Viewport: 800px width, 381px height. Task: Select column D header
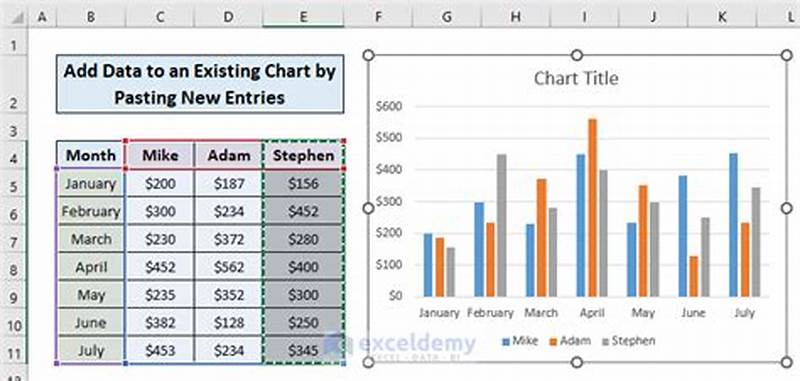click(228, 17)
